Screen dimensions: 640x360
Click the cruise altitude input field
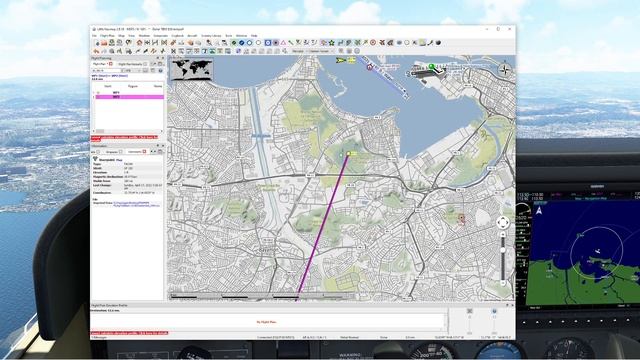coord(107,71)
